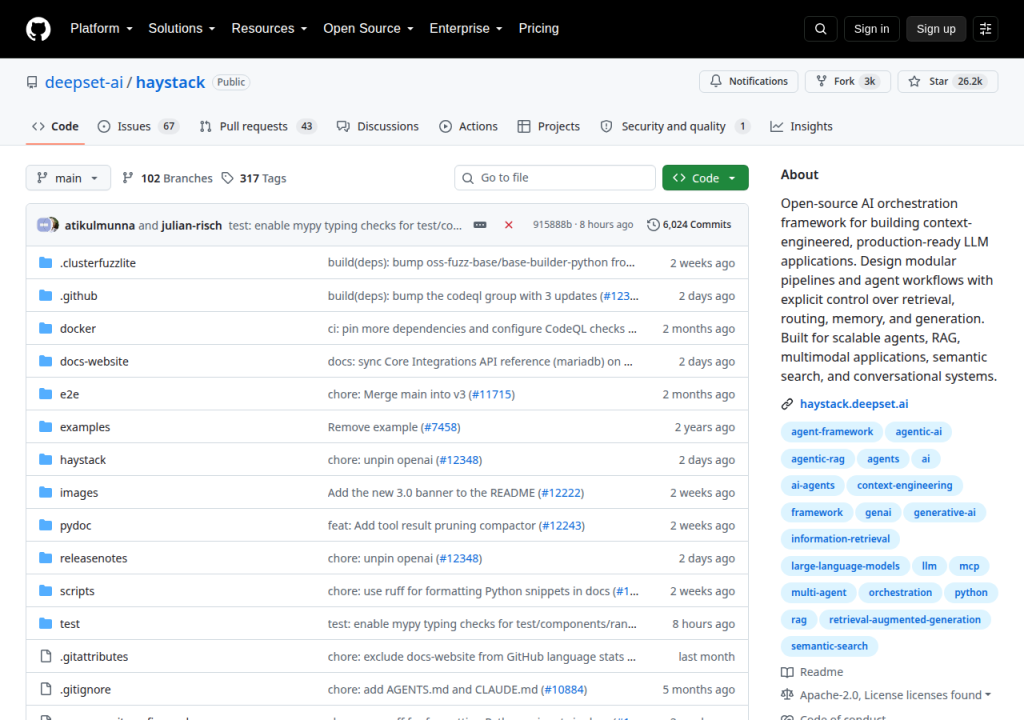Click the test folder icon

pyautogui.click(x=45, y=623)
